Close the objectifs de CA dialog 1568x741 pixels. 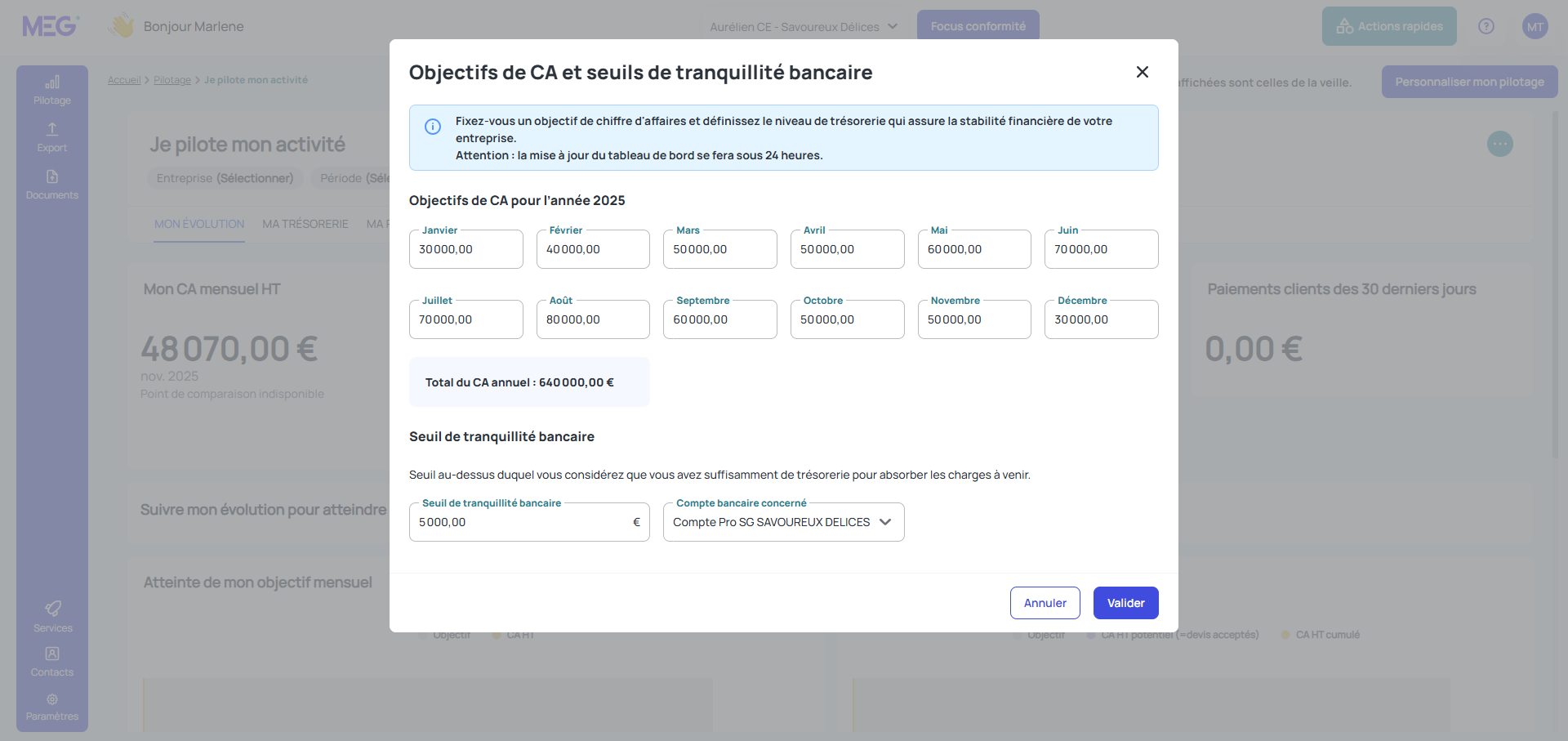pos(1143,72)
